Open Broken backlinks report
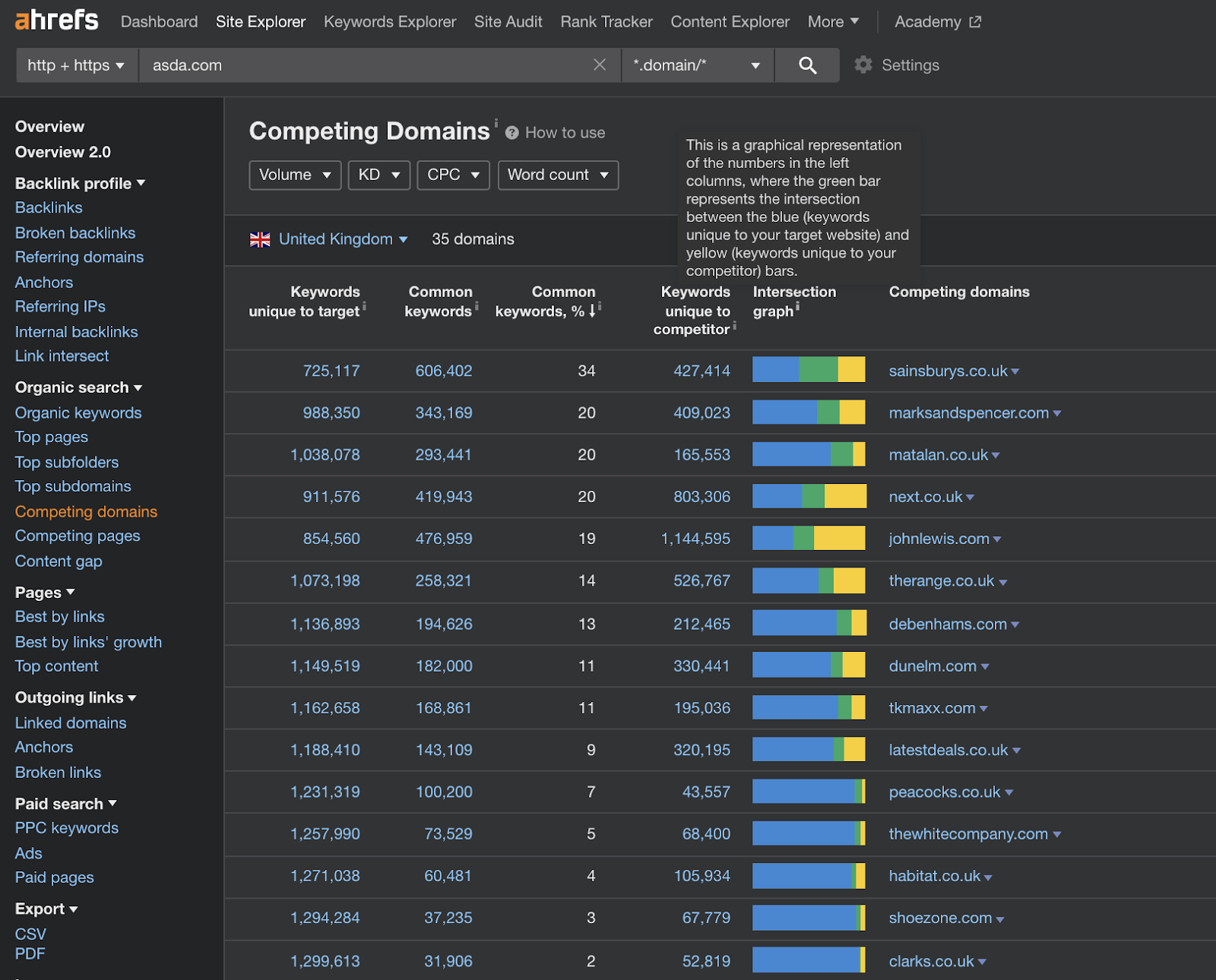The width and height of the screenshot is (1216, 980). [x=75, y=233]
